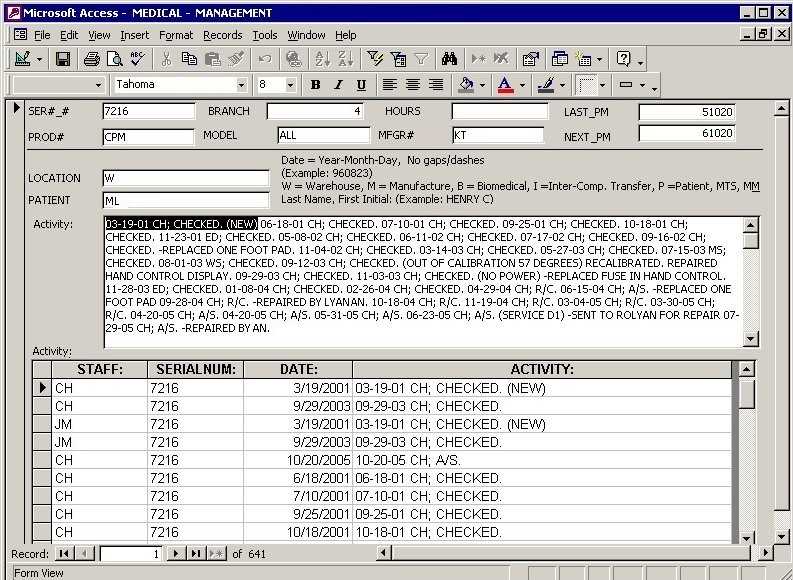Toggle Underline formatting
Screen dimensions: 793x580
click(x=361, y=85)
